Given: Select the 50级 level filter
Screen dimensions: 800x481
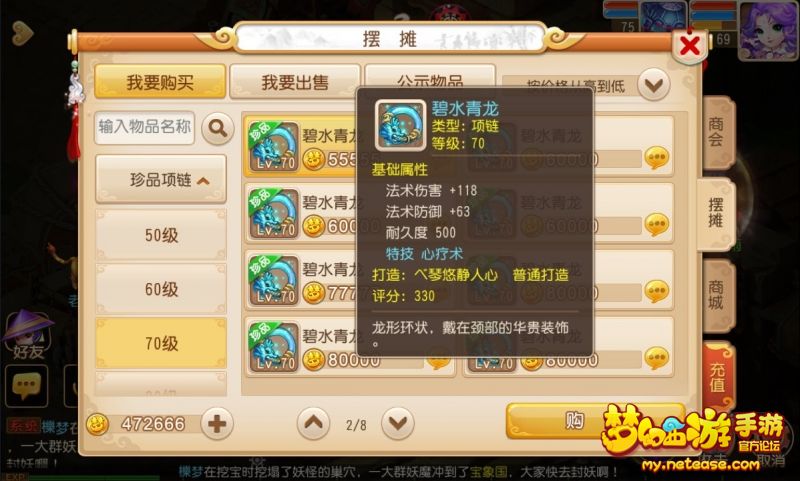Looking at the screenshot, I should pos(161,235).
